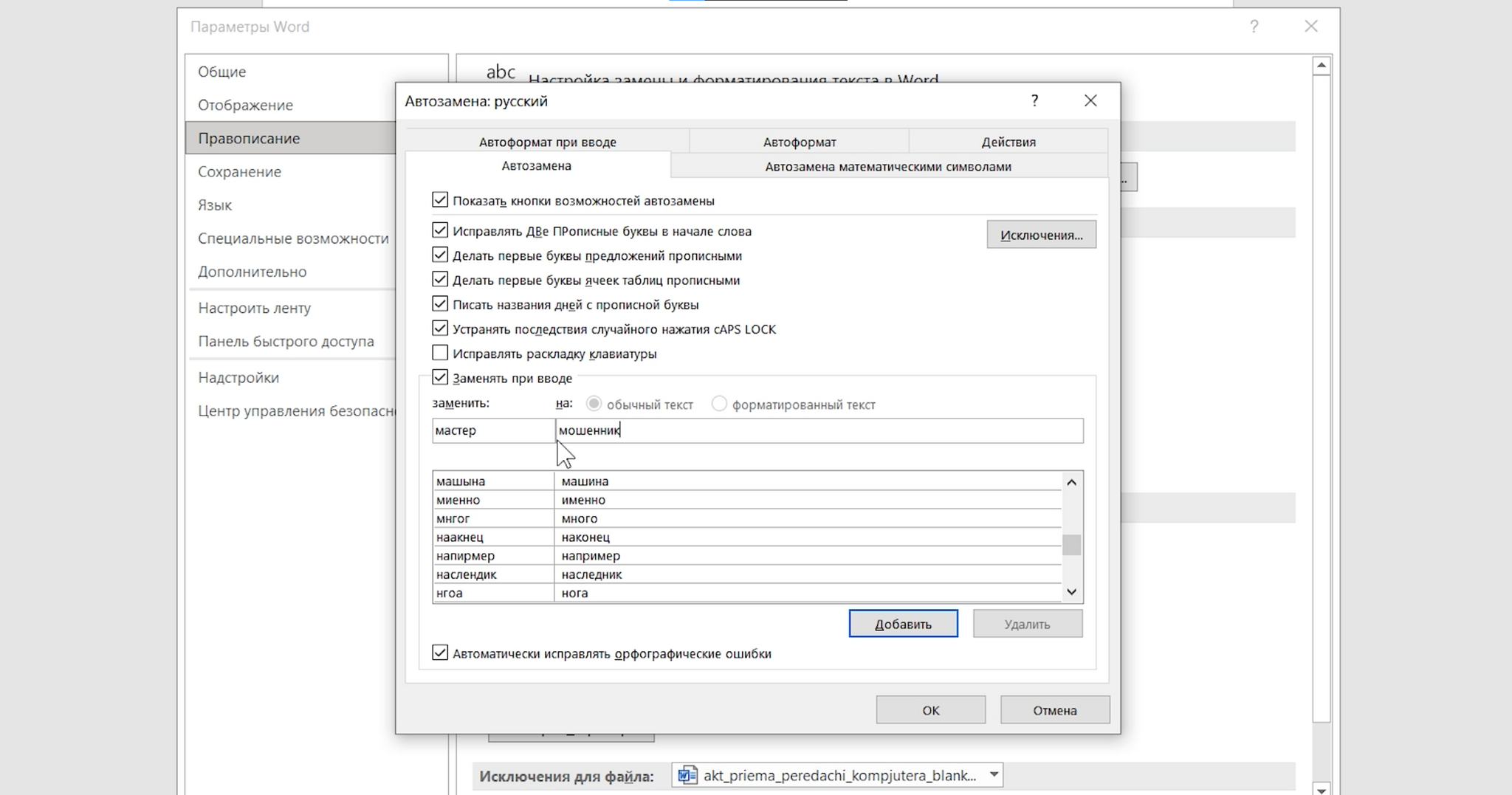Viewport: 1512px width, 795px height.
Task: Click the 'заменить' field containing 'мастер'
Action: tap(493, 430)
